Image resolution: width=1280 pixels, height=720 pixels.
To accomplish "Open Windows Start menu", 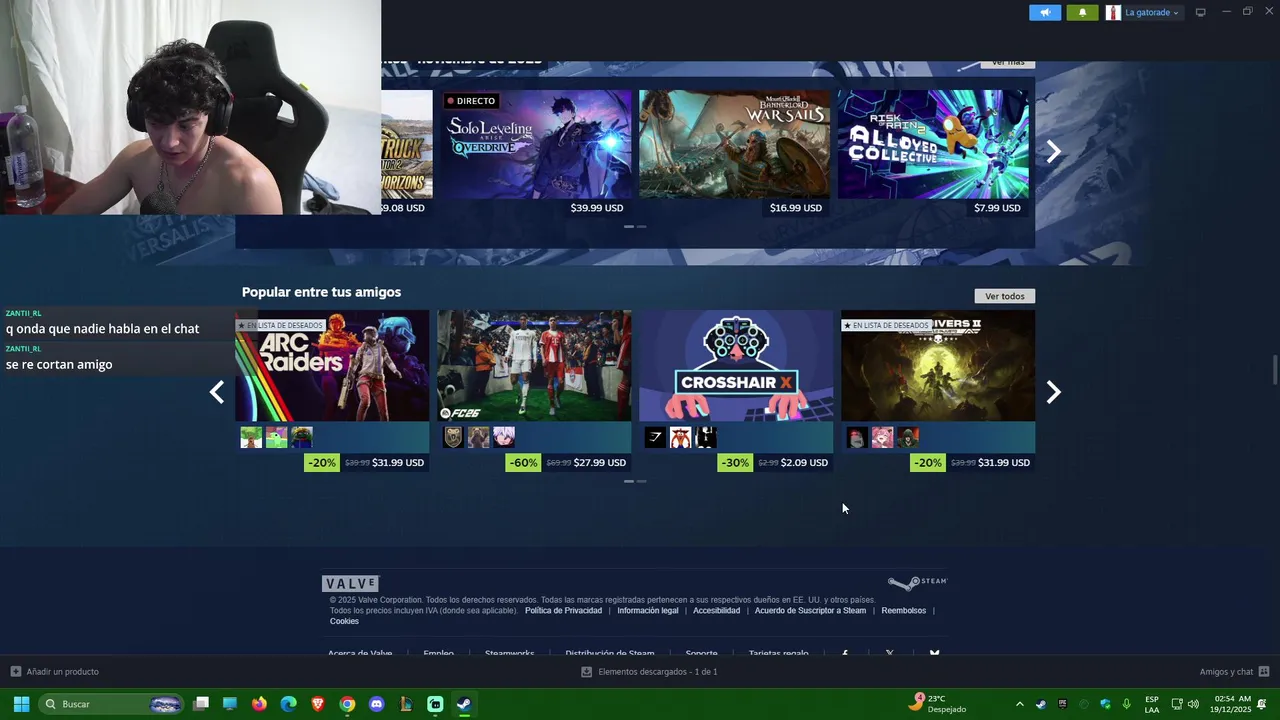I will point(21,704).
